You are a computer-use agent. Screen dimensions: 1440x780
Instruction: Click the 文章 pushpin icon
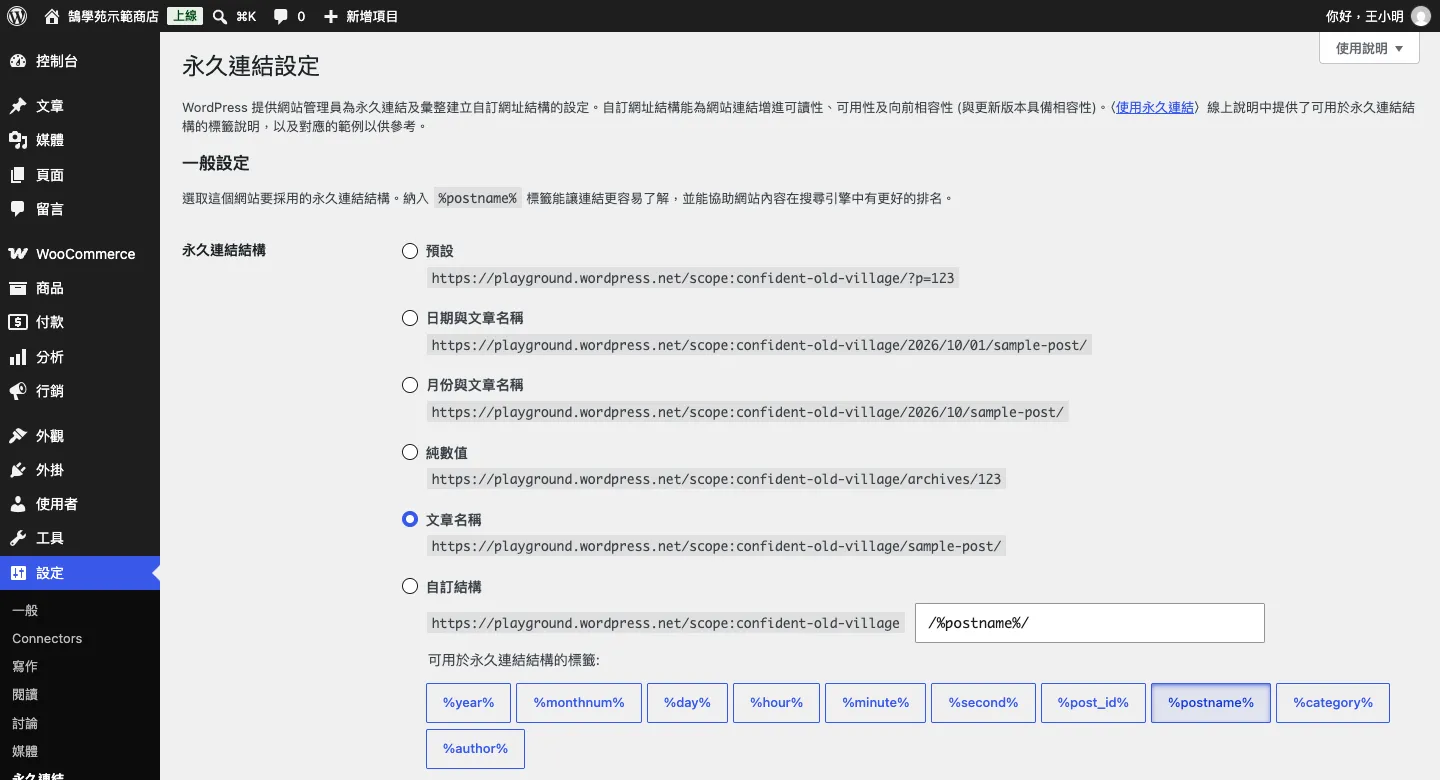tap(18, 106)
